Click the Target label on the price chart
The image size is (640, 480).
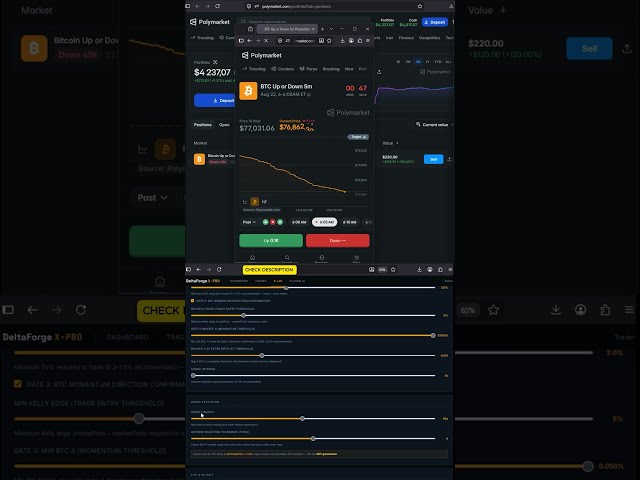click(358, 137)
